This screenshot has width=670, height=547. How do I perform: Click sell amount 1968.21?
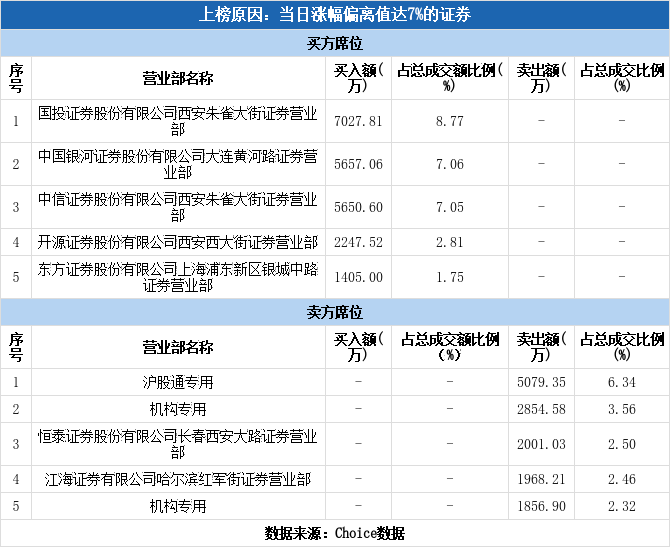point(541,479)
